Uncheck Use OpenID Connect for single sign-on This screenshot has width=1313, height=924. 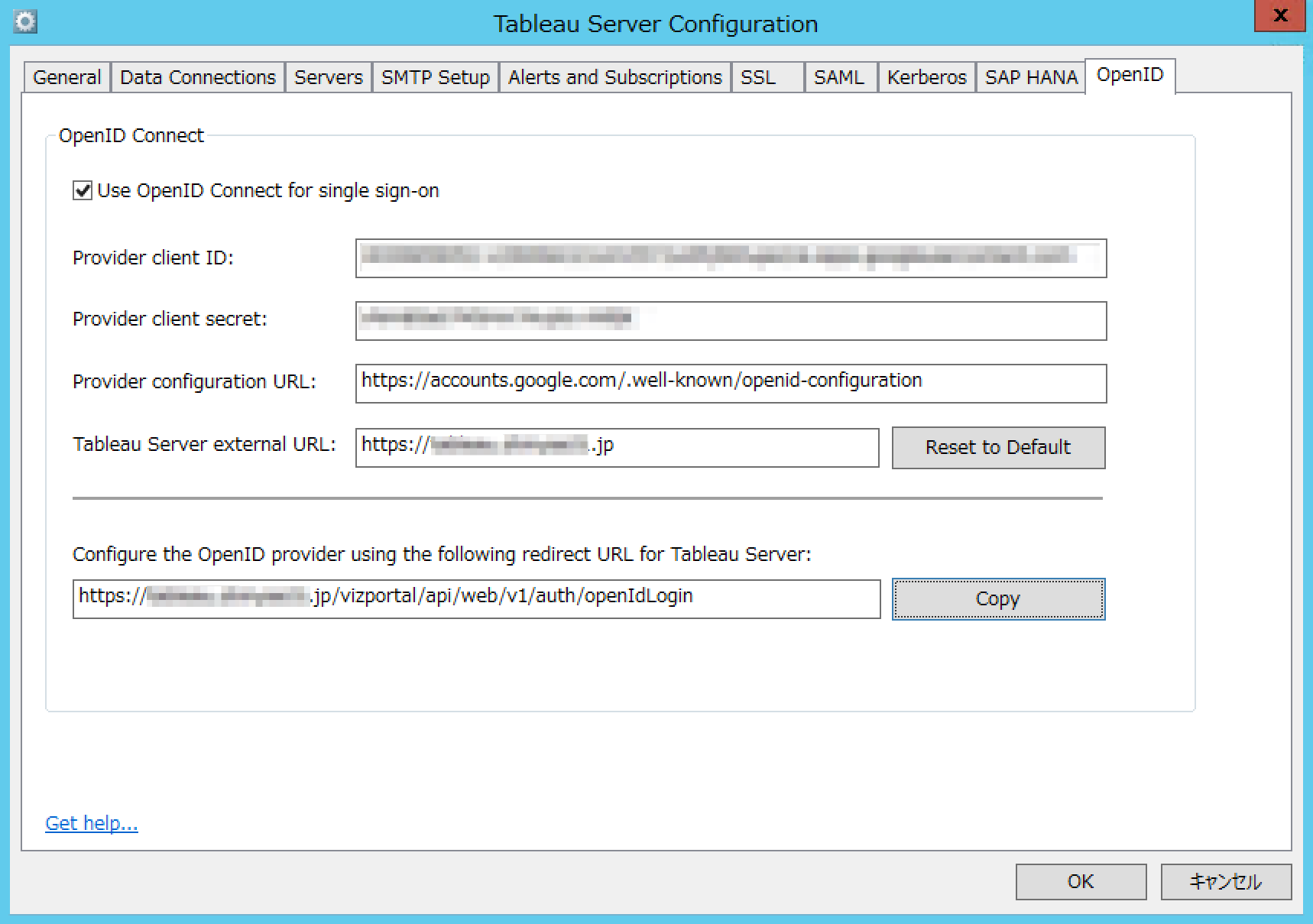point(83,190)
